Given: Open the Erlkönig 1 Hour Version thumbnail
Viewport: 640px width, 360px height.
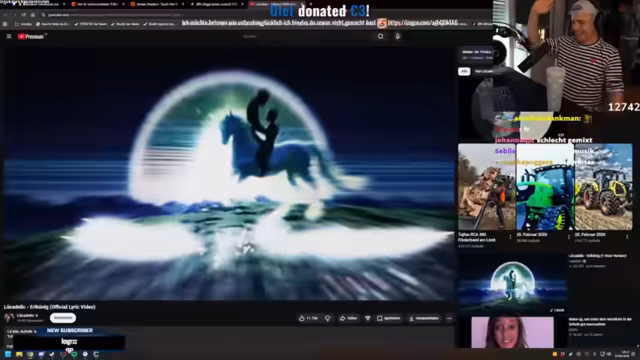Looking at the screenshot, I should tap(512, 284).
